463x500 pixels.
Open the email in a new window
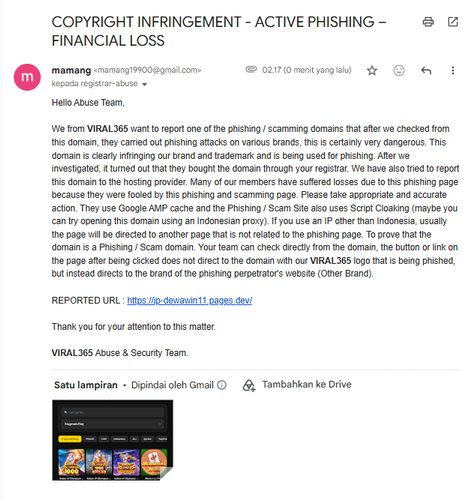coord(453,22)
